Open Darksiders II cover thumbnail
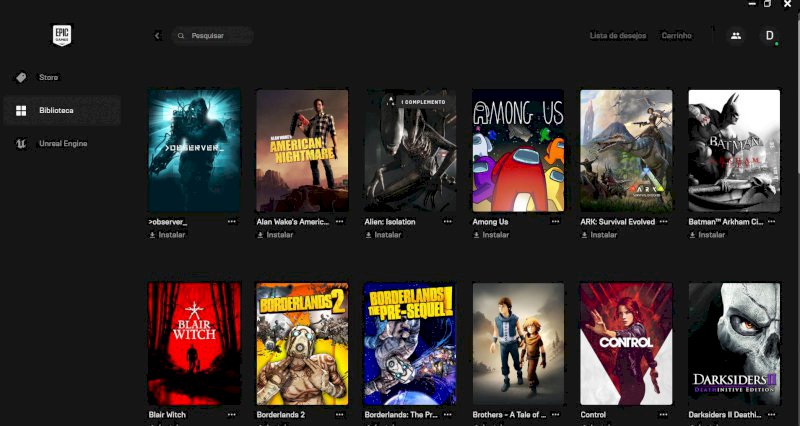The image size is (800, 426). point(734,344)
